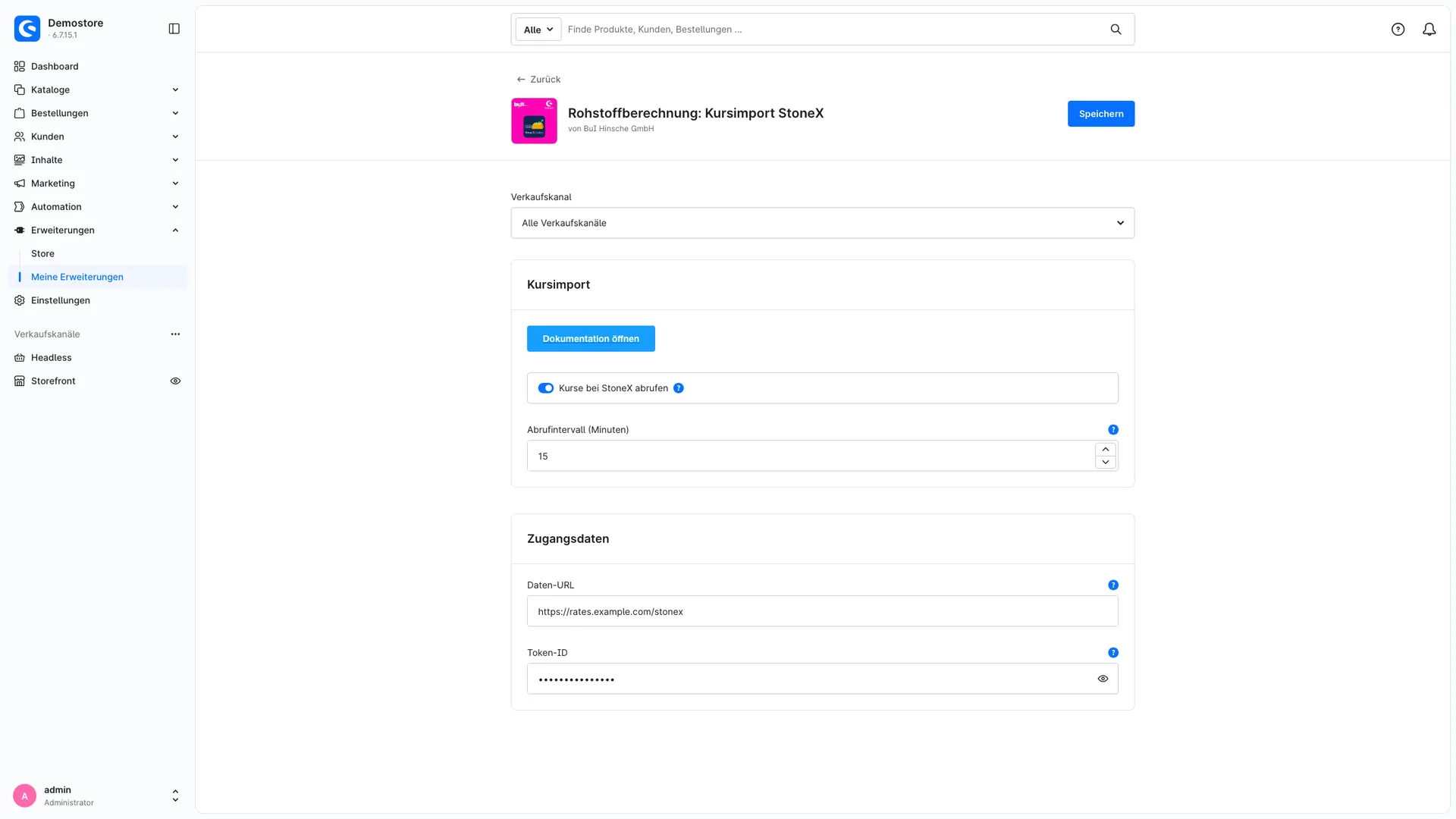Click Storefront eye preview icon
The image size is (1456, 819).
point(175,381)
